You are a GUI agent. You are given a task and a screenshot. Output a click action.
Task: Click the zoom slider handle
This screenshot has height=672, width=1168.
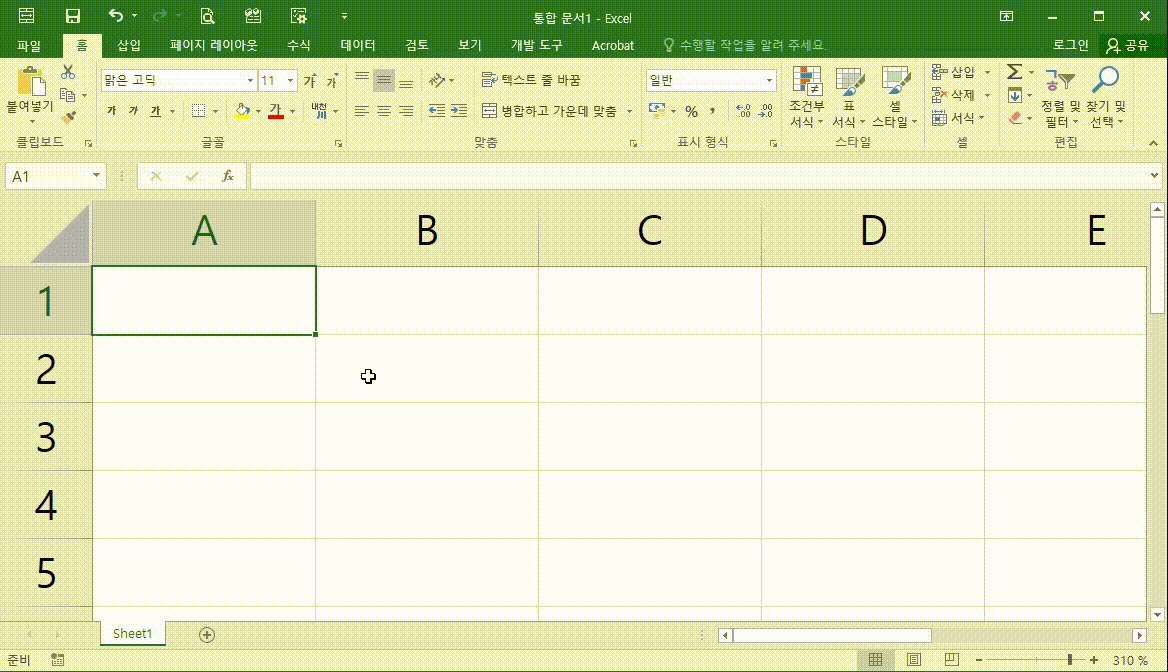1070,660
